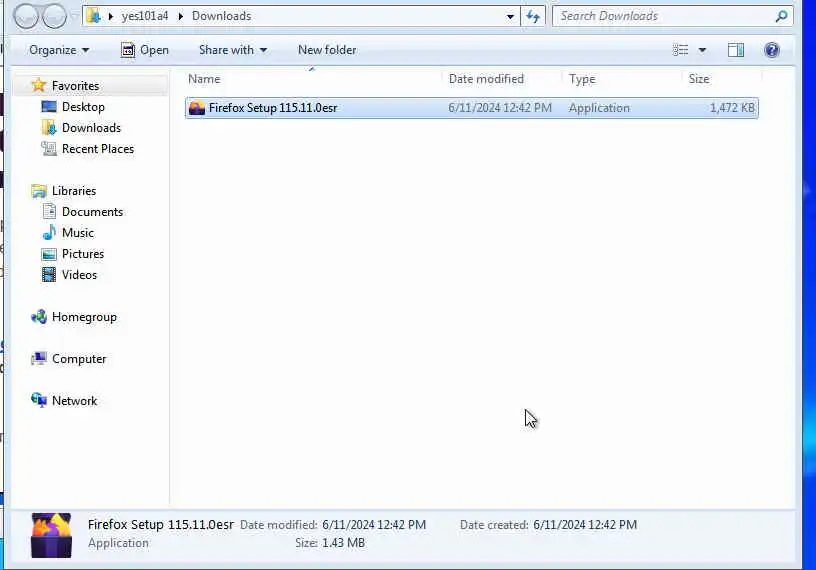Open the Documents library

92,212
